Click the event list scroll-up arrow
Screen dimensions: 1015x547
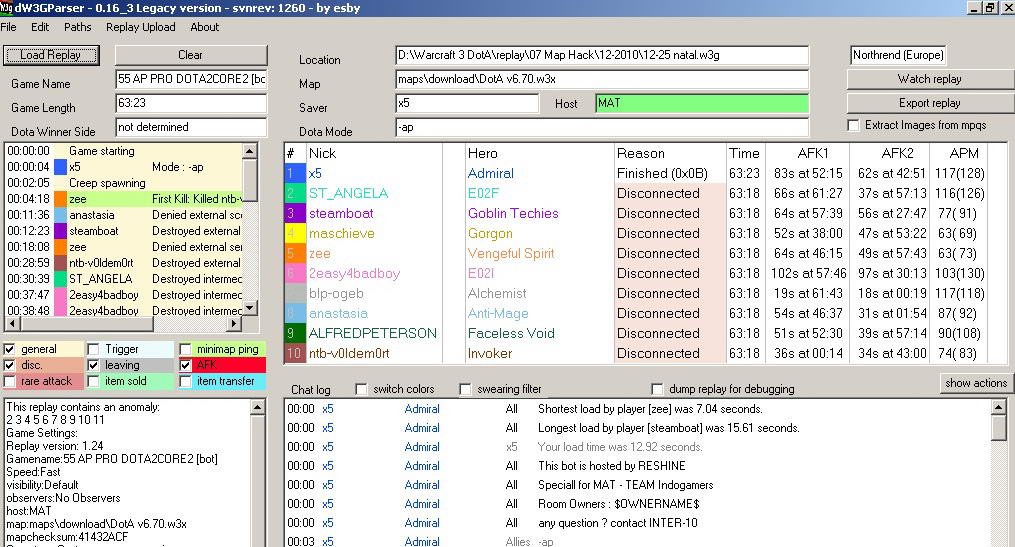(x=250, y=151)
